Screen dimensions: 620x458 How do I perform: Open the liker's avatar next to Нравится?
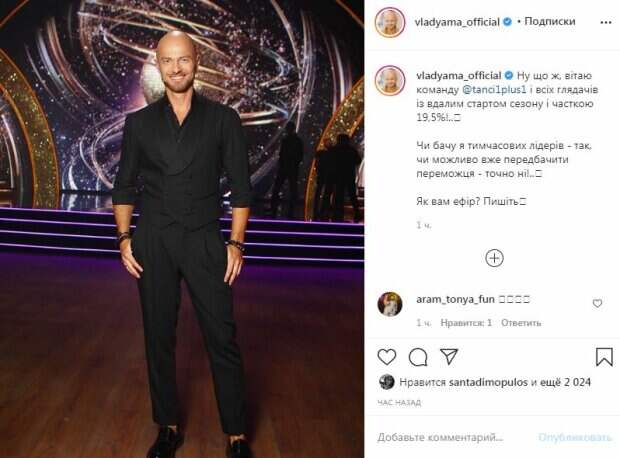[386, 382]
